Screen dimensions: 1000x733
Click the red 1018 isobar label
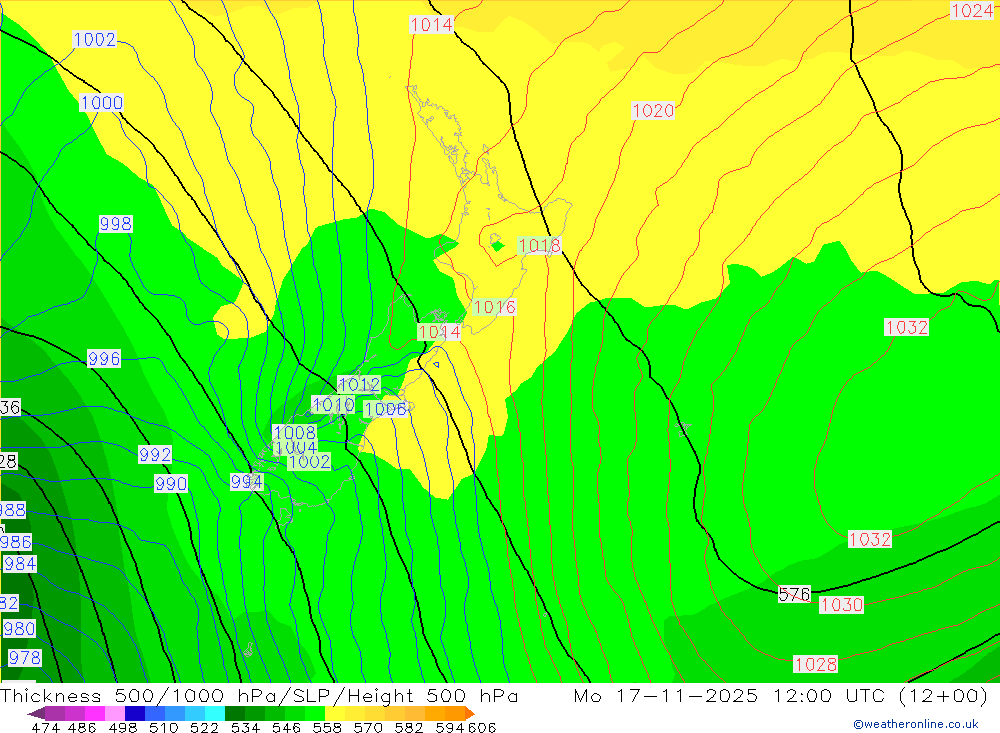pos(540,246)
